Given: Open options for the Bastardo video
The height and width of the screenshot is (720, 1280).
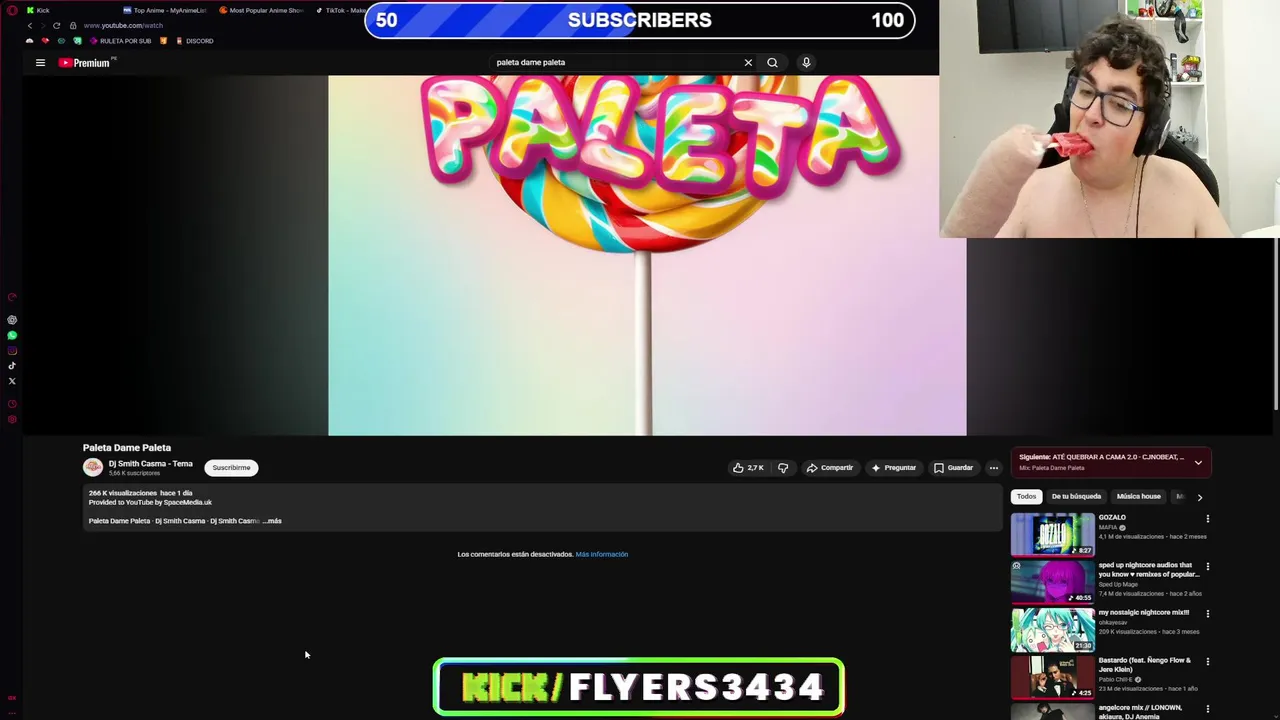Looking at the screenshot, I should 1207,661.
